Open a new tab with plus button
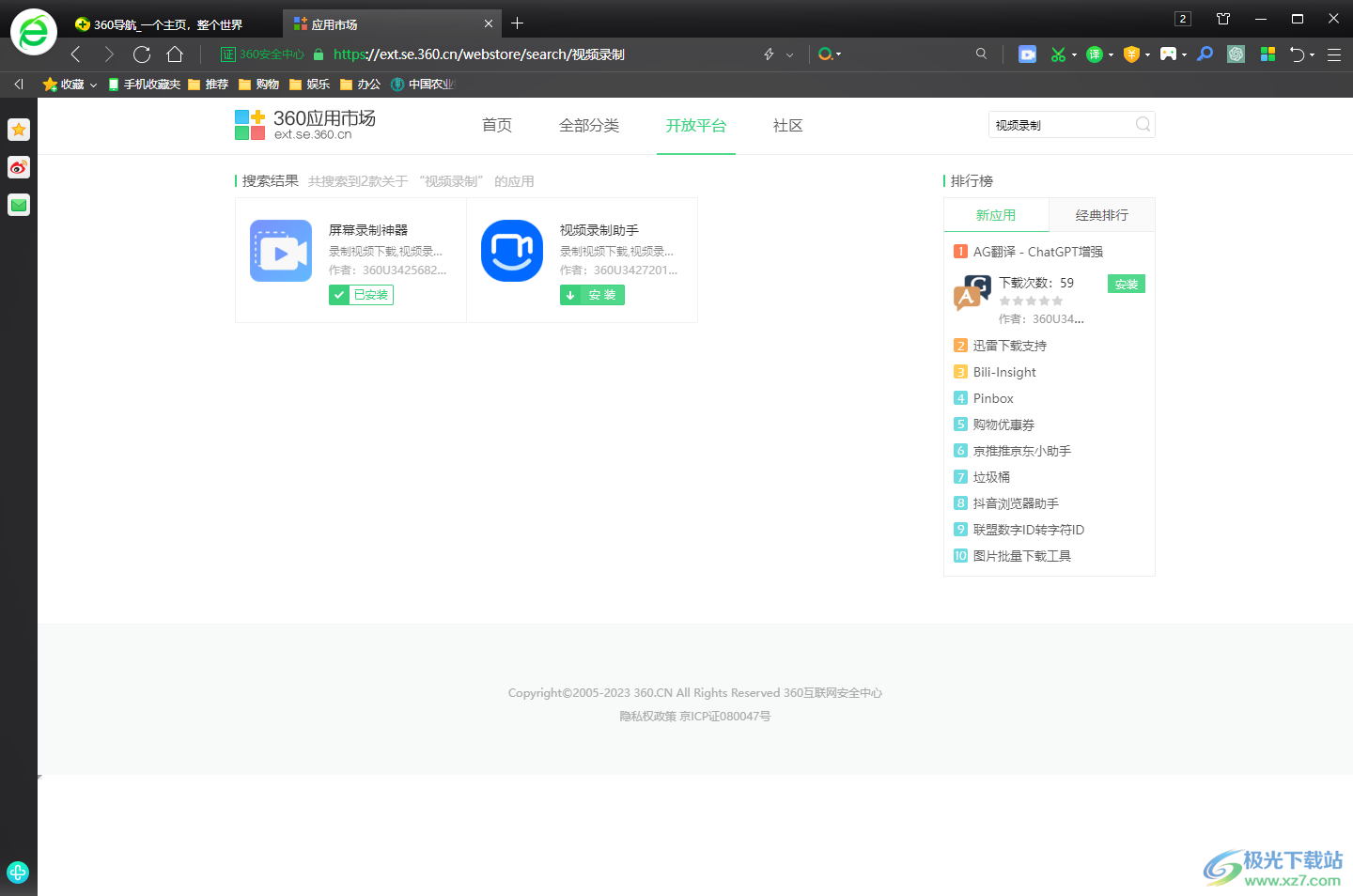The width and height of the screenshot is (1353, 896). point(517,23)
